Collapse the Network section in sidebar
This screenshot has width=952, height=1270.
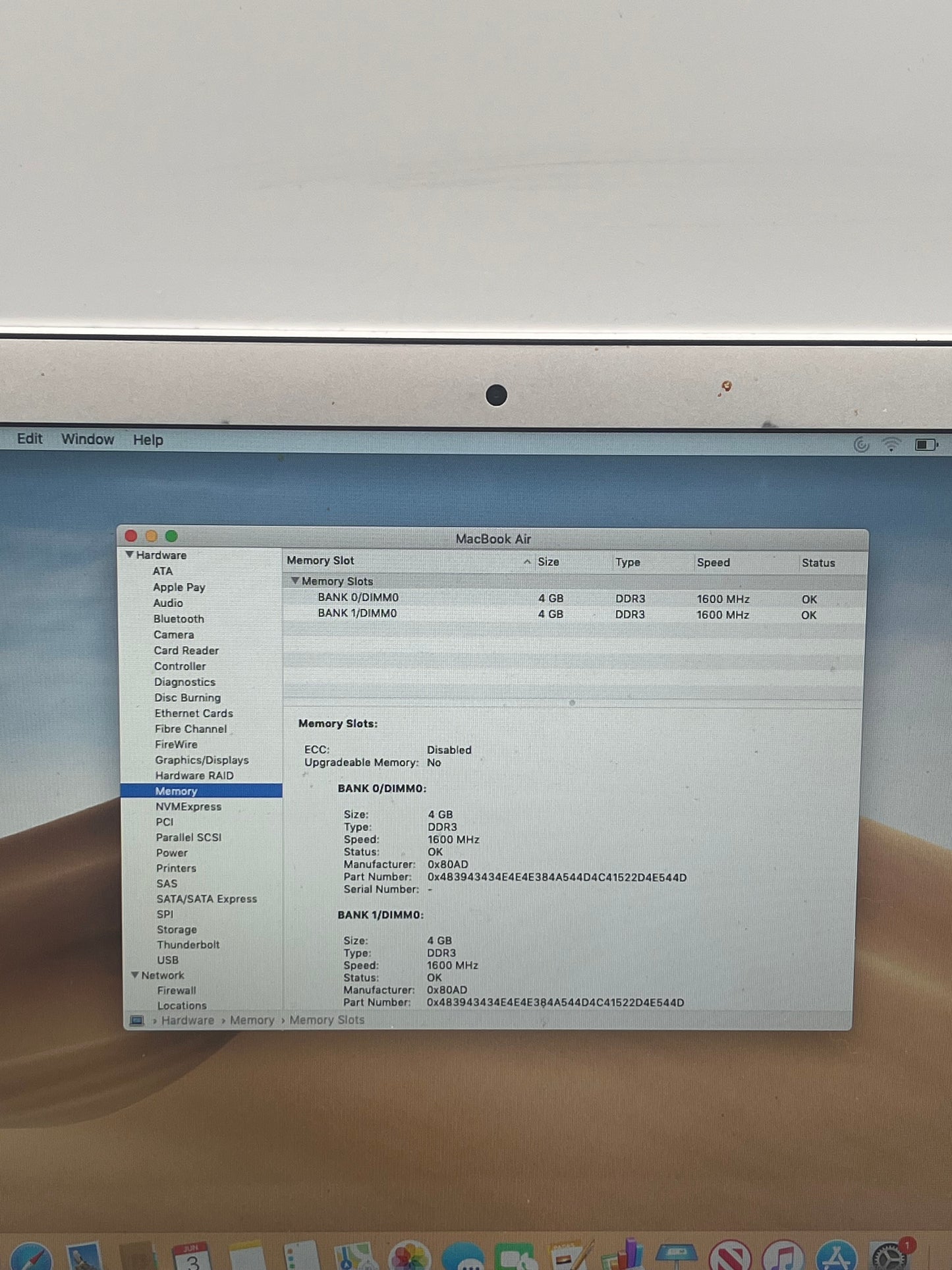(135, 975)
